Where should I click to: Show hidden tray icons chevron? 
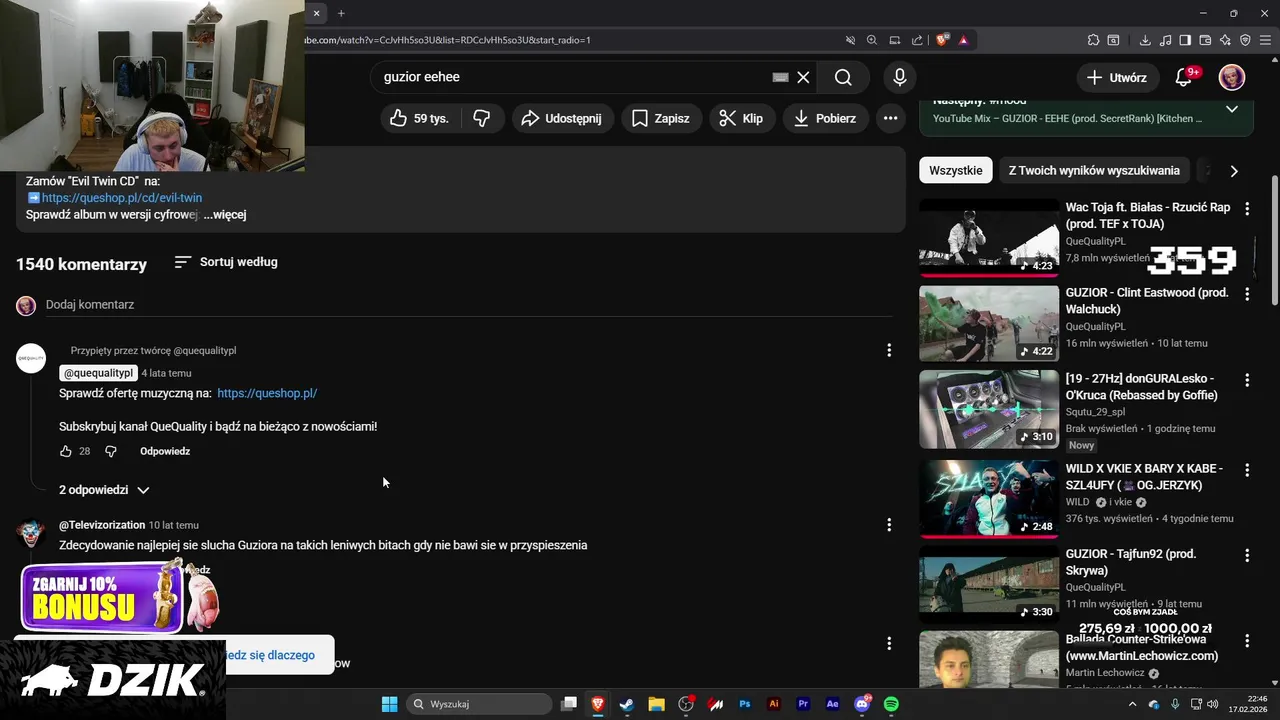1133,704
